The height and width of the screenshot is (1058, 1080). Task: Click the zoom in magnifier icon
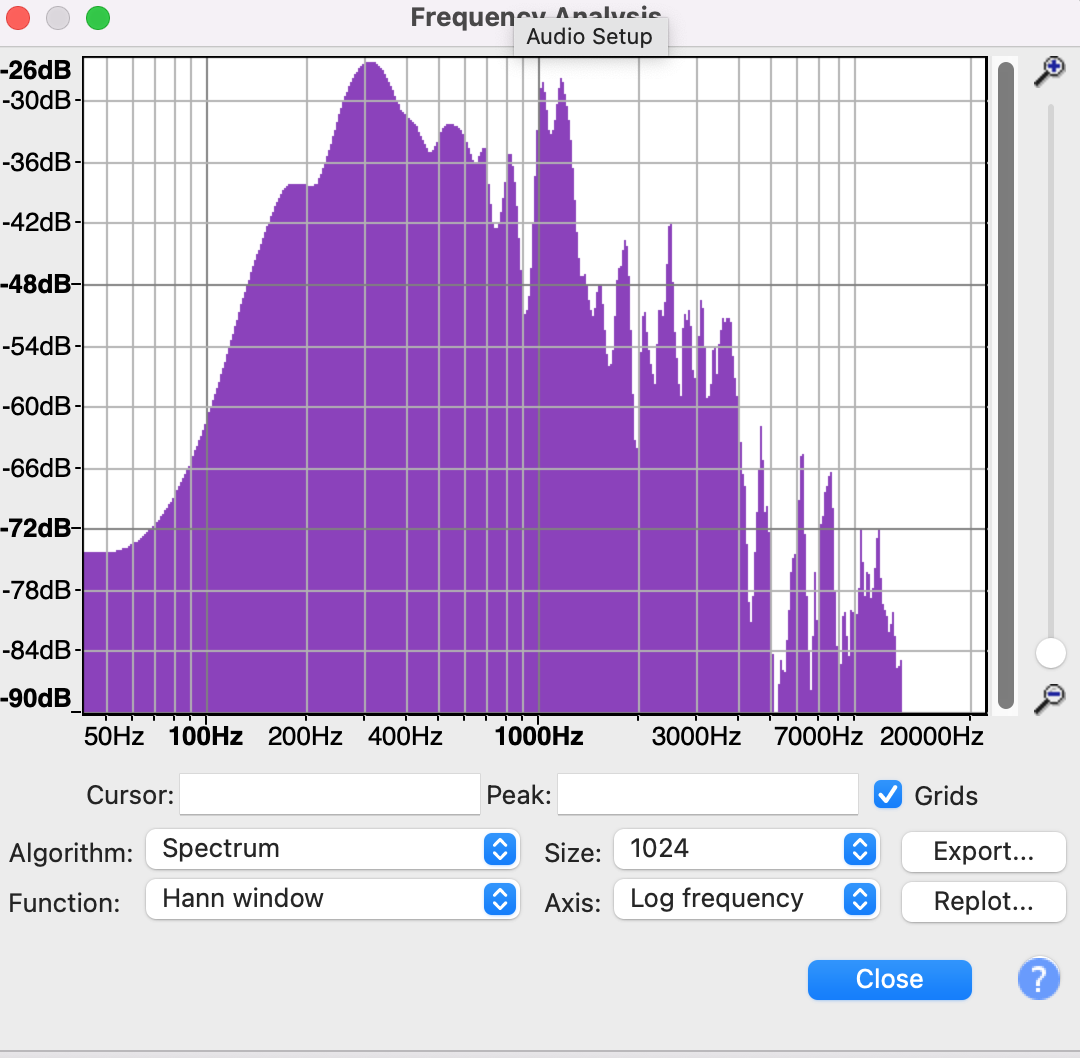pos(1049,70)
